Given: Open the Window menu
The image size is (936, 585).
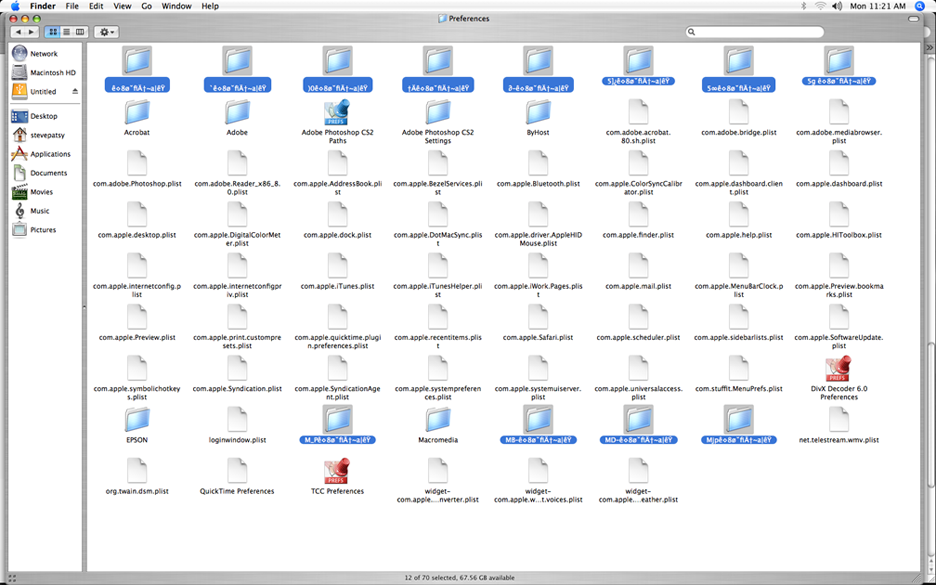Looking at the screenshot, I should coord(177,6).
